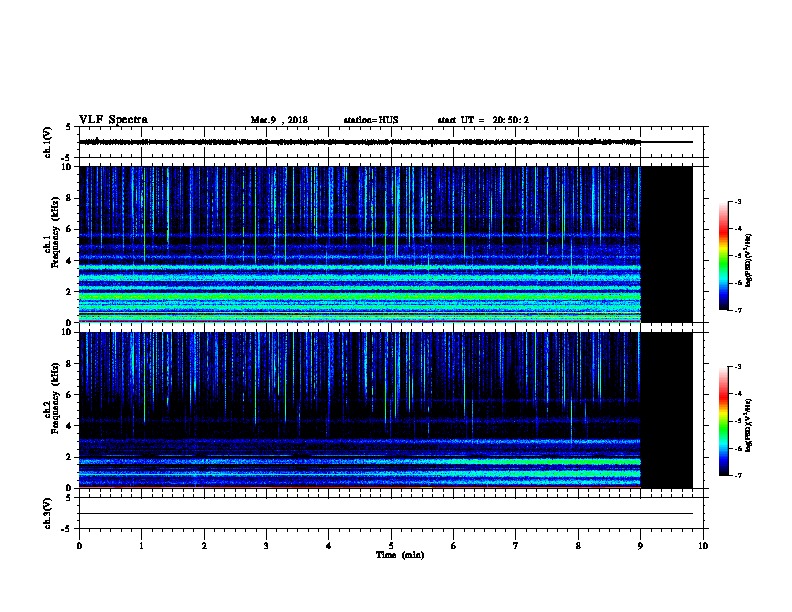This screenshot has width=792, height=612.
Task: Click the time axis tick label '4'
Action: click(x=329, y=545)
